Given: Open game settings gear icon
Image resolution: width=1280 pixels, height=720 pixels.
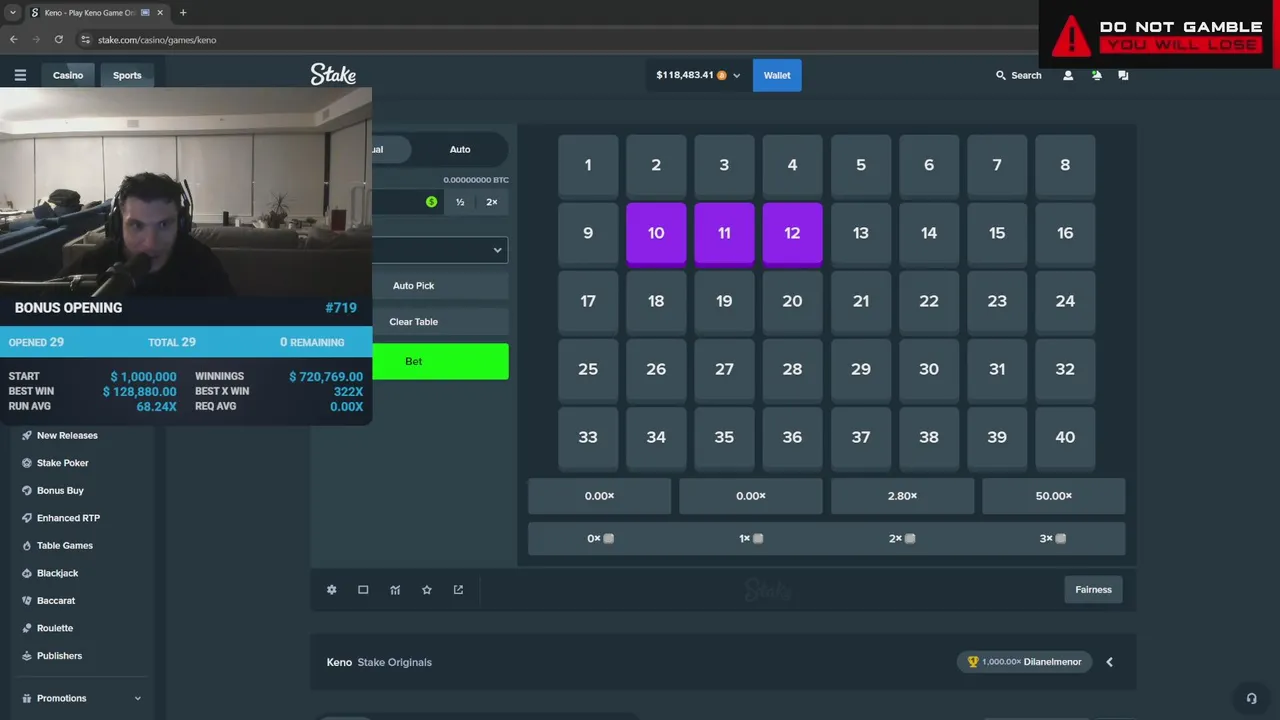Looking at the screenshot, I should point(332,590).
